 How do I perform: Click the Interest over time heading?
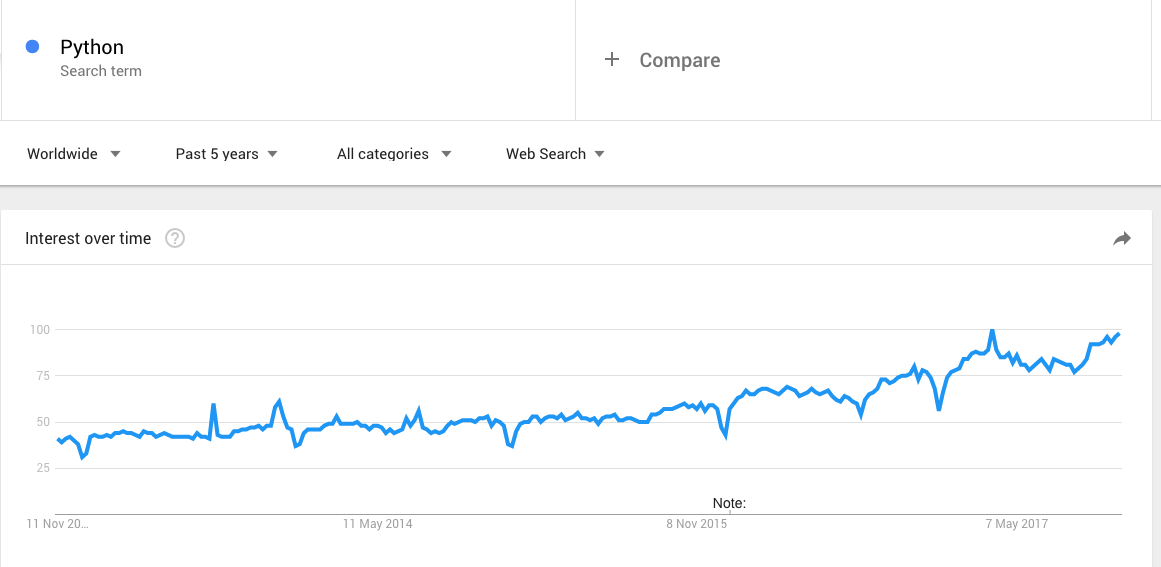(88, 238)
